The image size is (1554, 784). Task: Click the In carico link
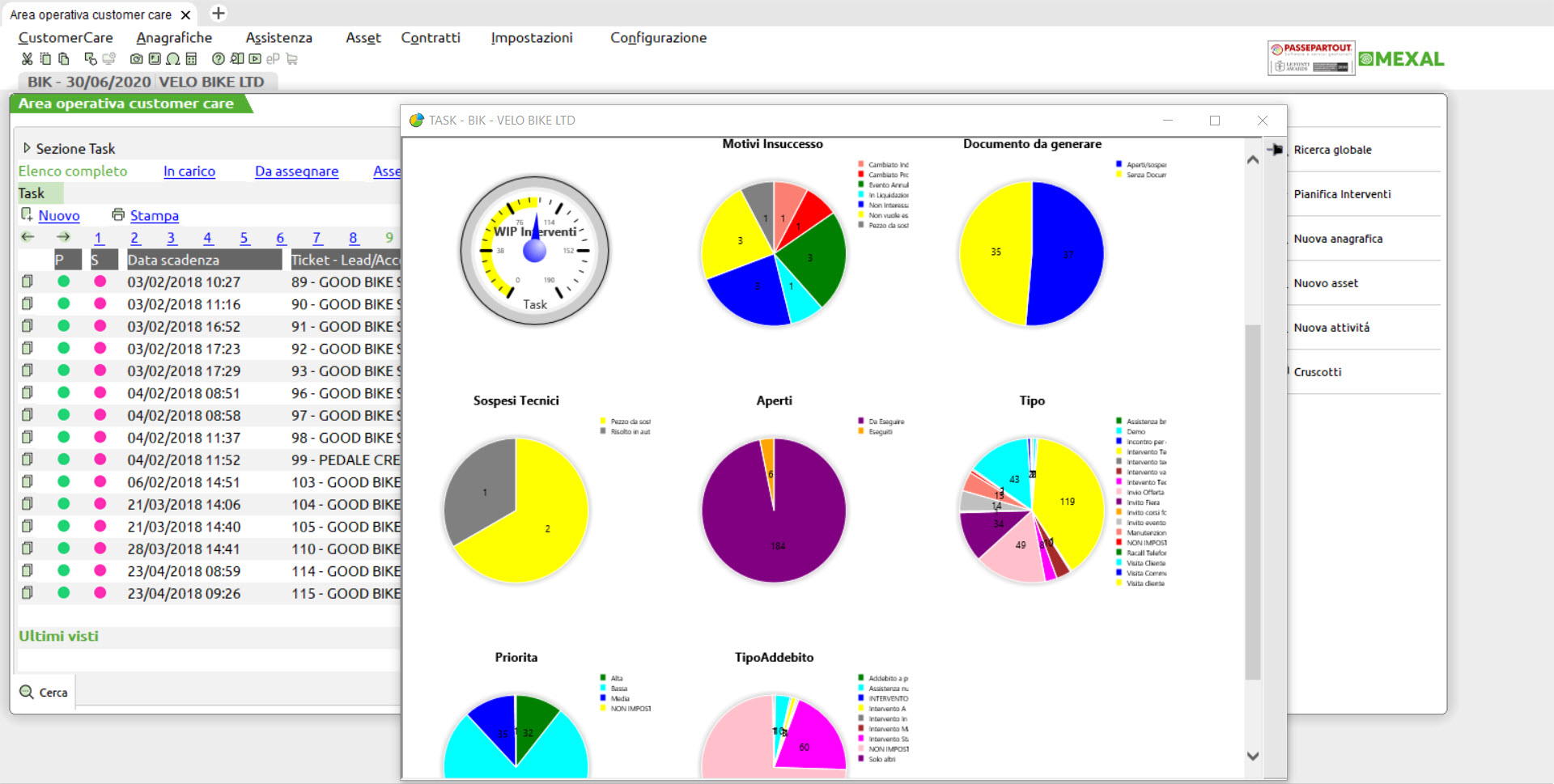189,172
